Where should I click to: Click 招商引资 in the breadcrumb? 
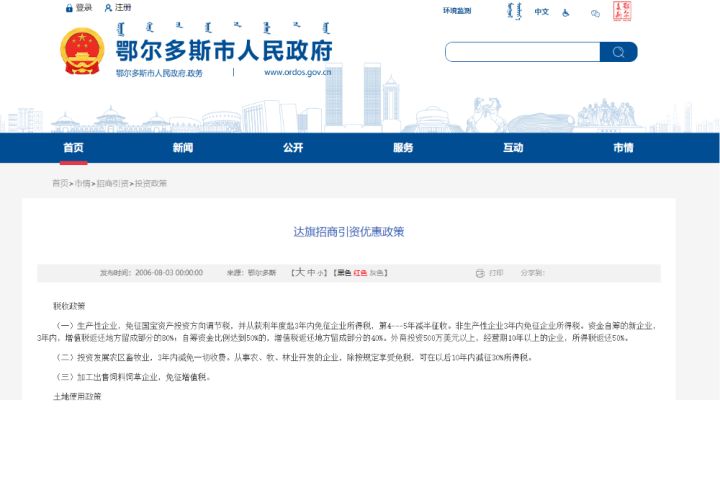[113, 184]
